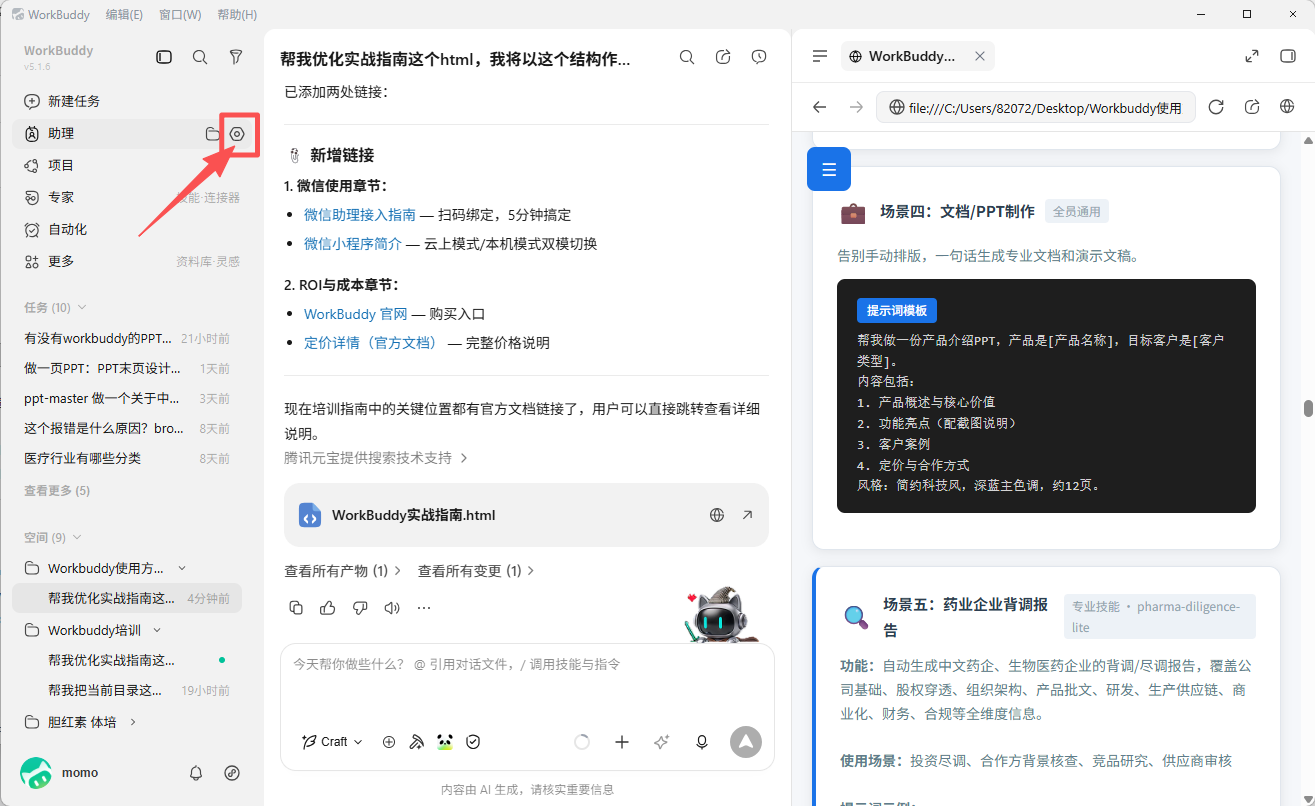Open the more options ellipsis under the reply
This screenshot has height=806, width=1315.
[424, 608]
